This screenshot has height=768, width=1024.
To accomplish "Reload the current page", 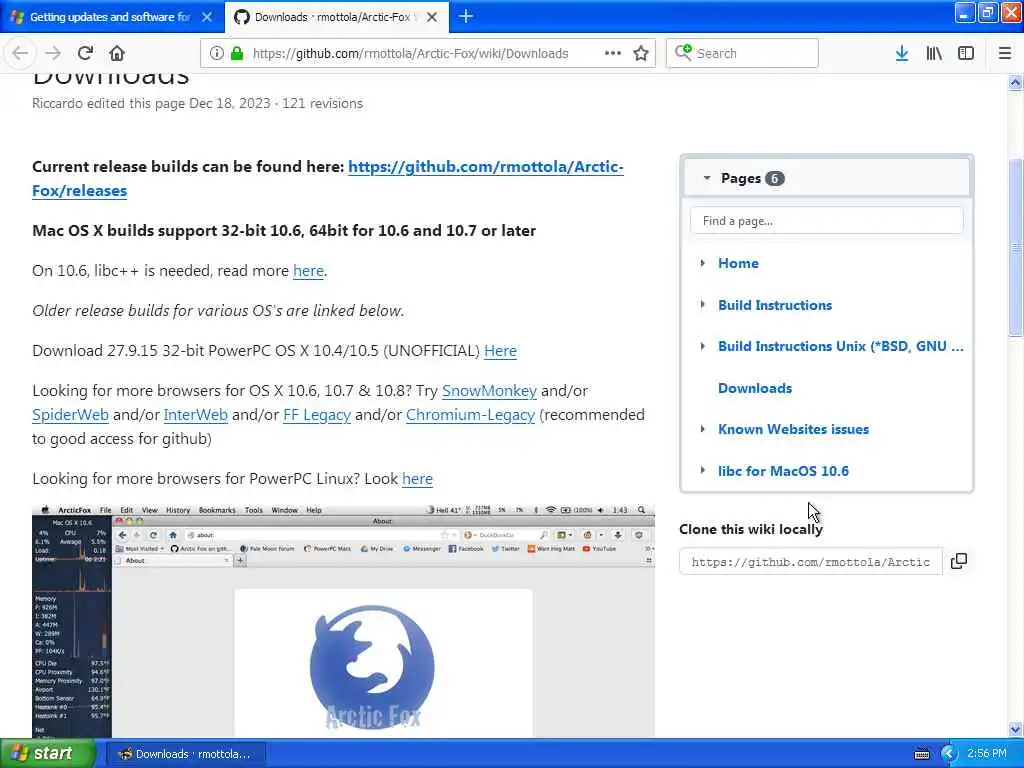I will 85,53.
